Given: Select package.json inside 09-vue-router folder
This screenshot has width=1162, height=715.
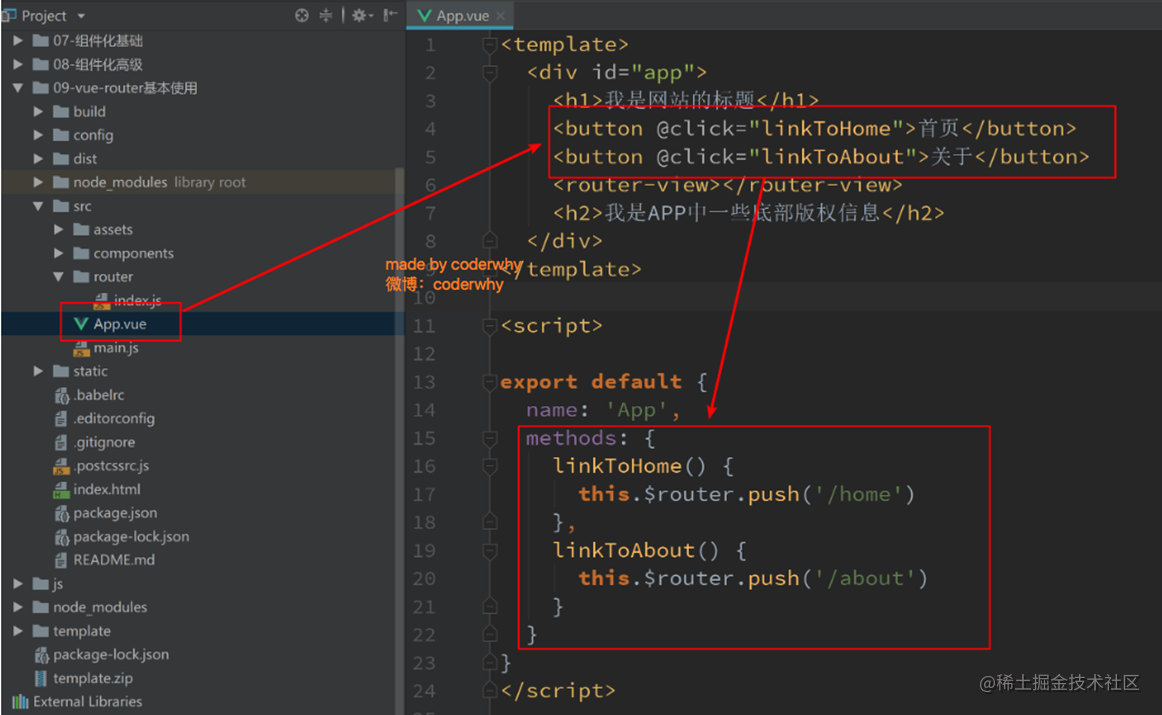Looking at the screenshot, I should click(x=115, y=513).
